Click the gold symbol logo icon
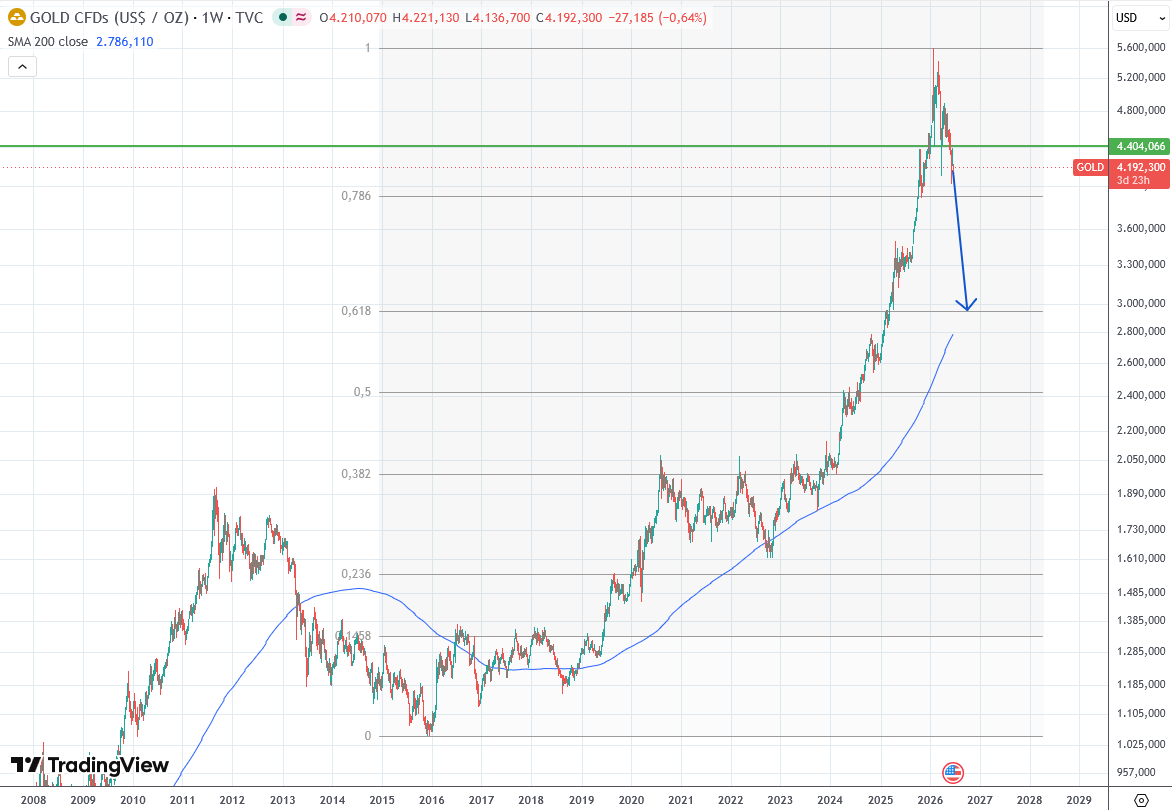The width and height of the screenshot is (1172, 810). click(16, 17)
